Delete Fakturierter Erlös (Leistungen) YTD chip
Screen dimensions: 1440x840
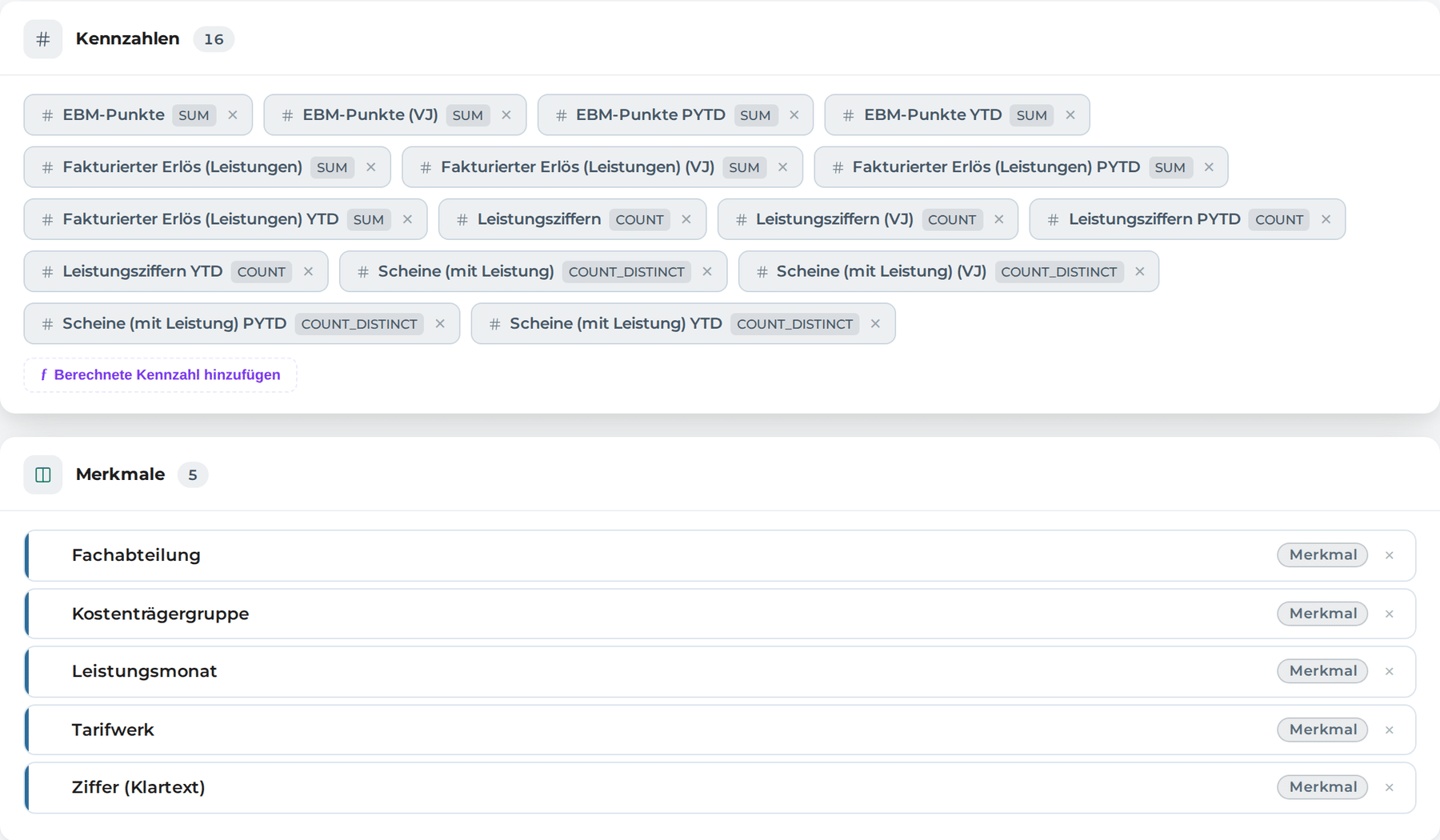(408, 219)
